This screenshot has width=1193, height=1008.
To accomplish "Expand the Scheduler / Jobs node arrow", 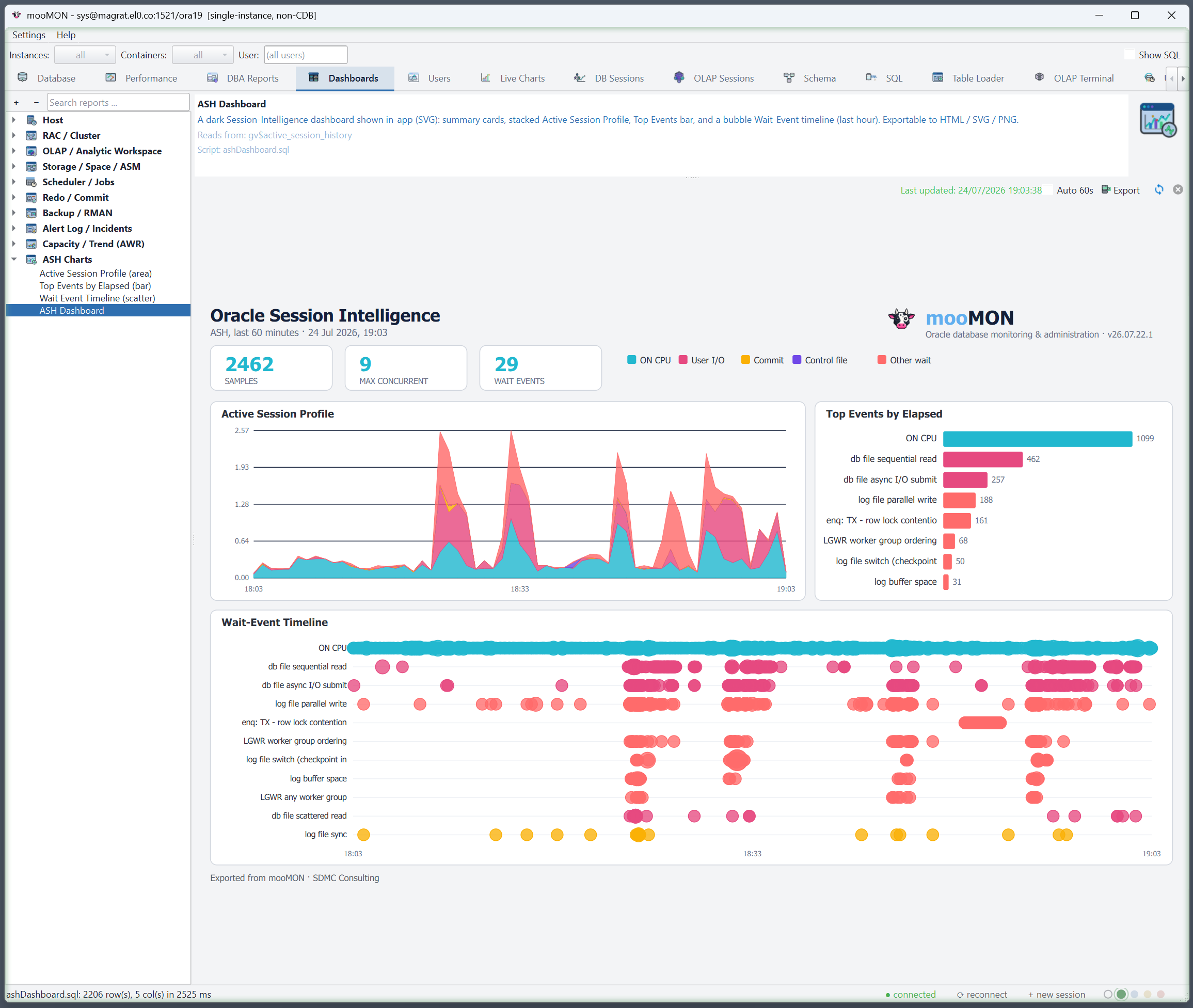I will click(x=14, y=182).
